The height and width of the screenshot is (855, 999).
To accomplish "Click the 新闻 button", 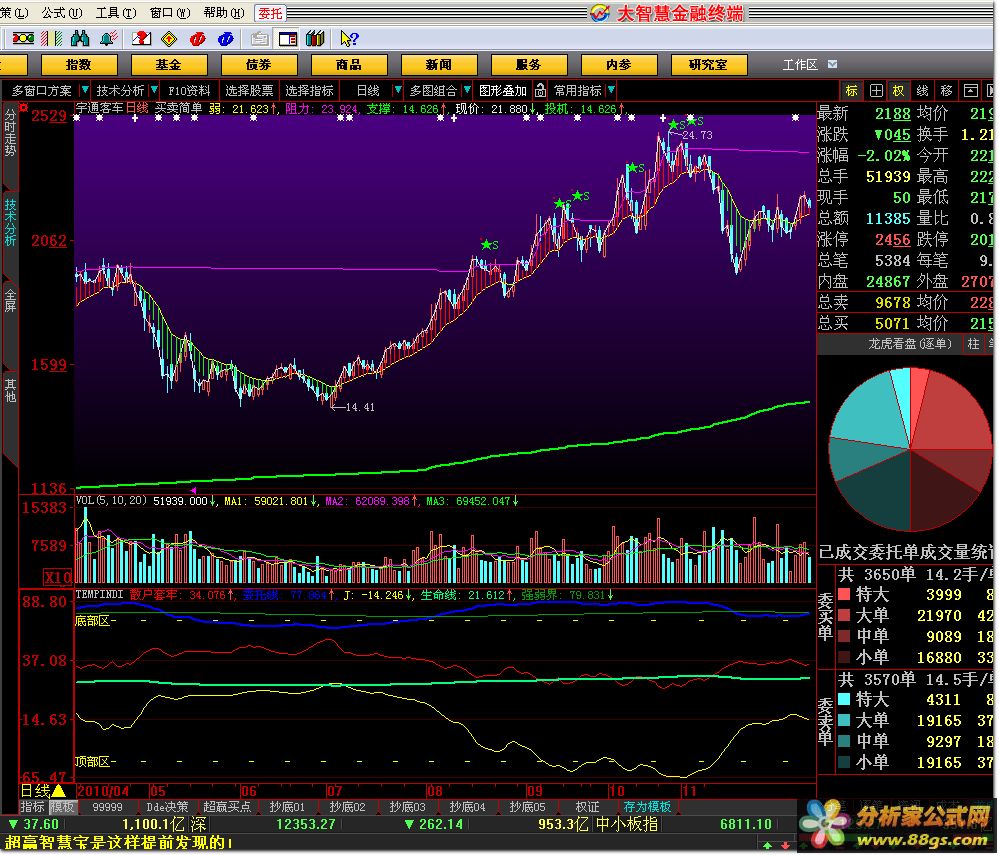I will pos(439,64).
